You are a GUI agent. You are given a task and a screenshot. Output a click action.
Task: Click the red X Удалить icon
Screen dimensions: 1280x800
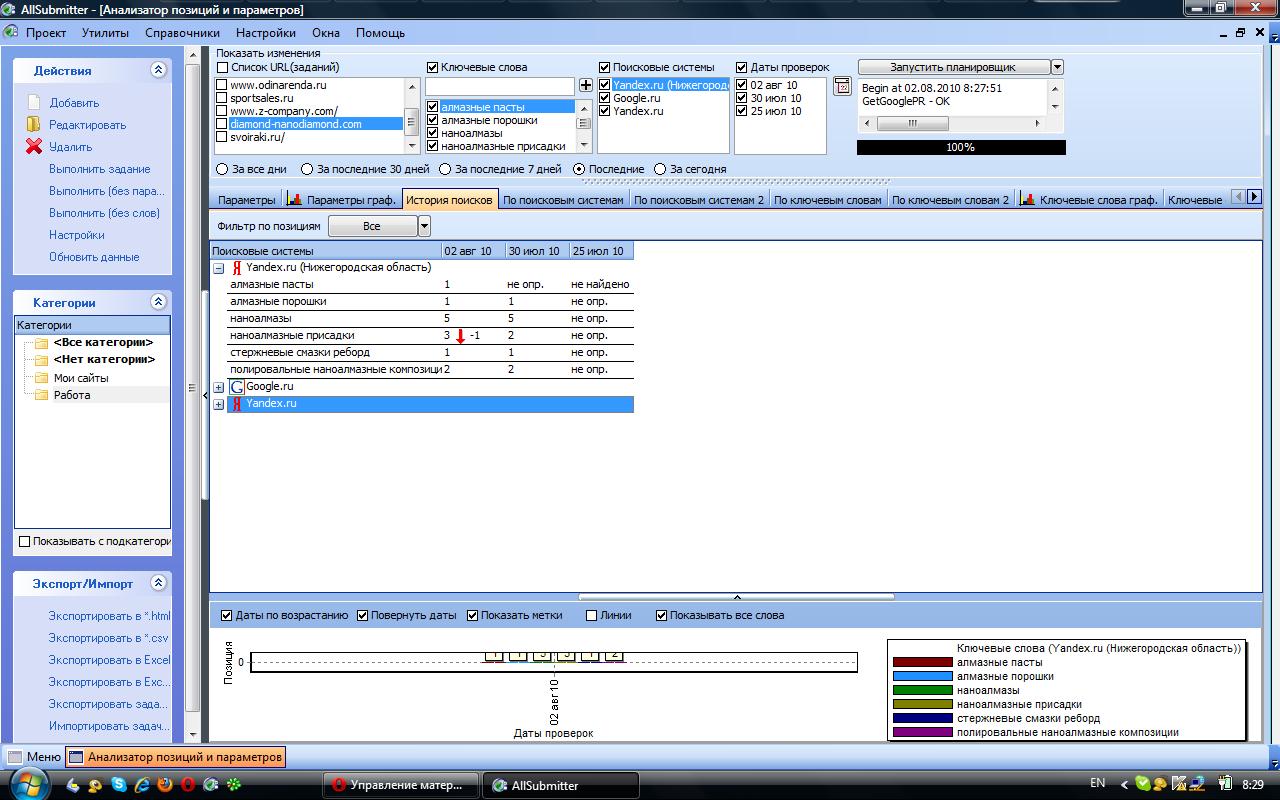click(x=34, y=147)
